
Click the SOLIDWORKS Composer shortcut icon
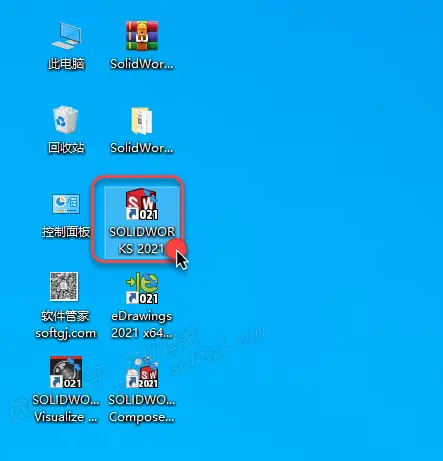click(142, 372)
